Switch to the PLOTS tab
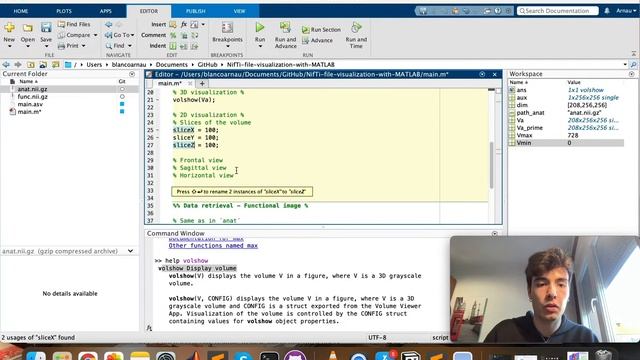 coord(64,11)
